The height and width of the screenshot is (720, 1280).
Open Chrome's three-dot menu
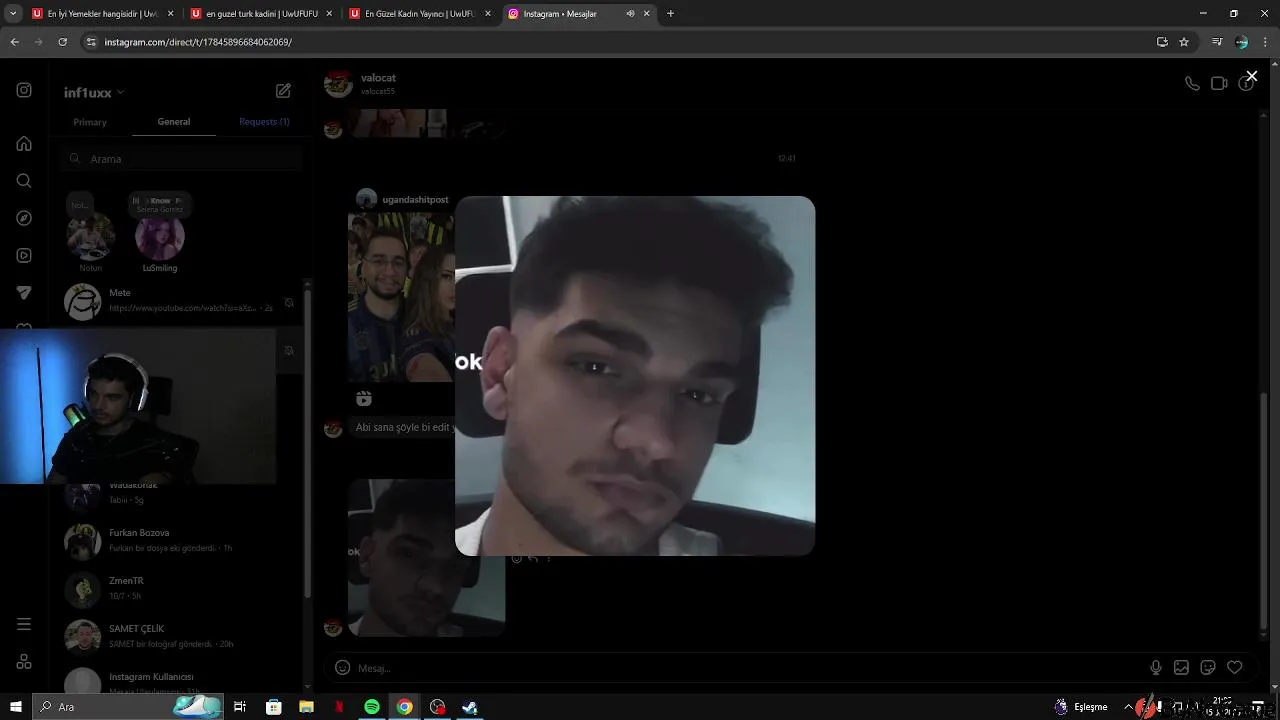click(1266, 42)
